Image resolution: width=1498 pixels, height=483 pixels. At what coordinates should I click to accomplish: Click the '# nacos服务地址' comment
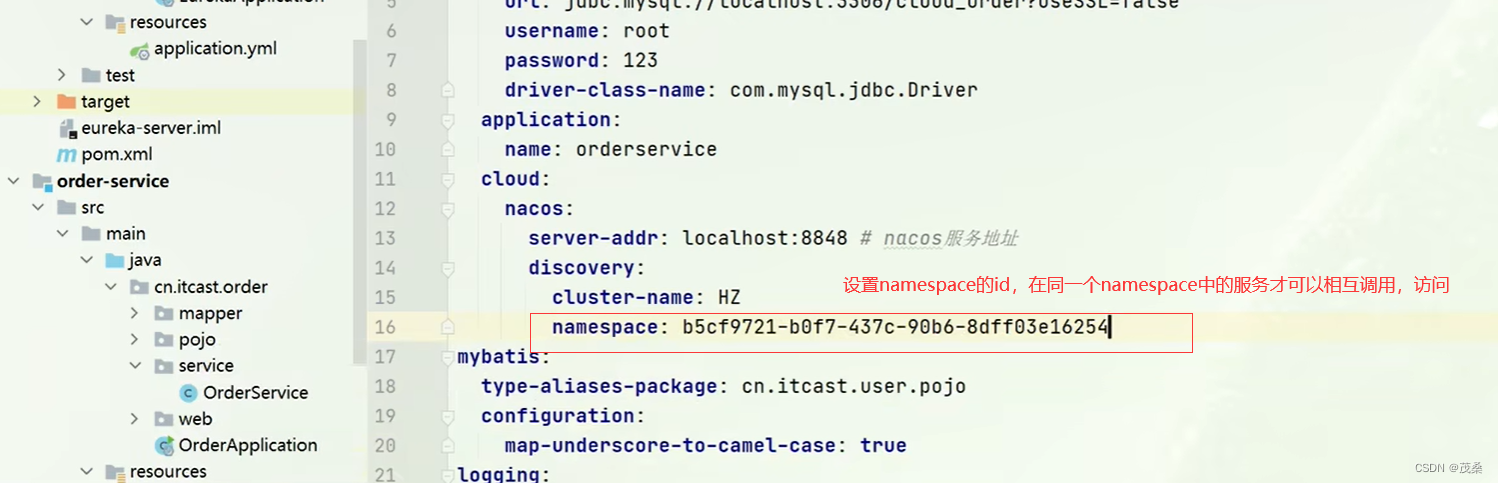pos(939,238)
